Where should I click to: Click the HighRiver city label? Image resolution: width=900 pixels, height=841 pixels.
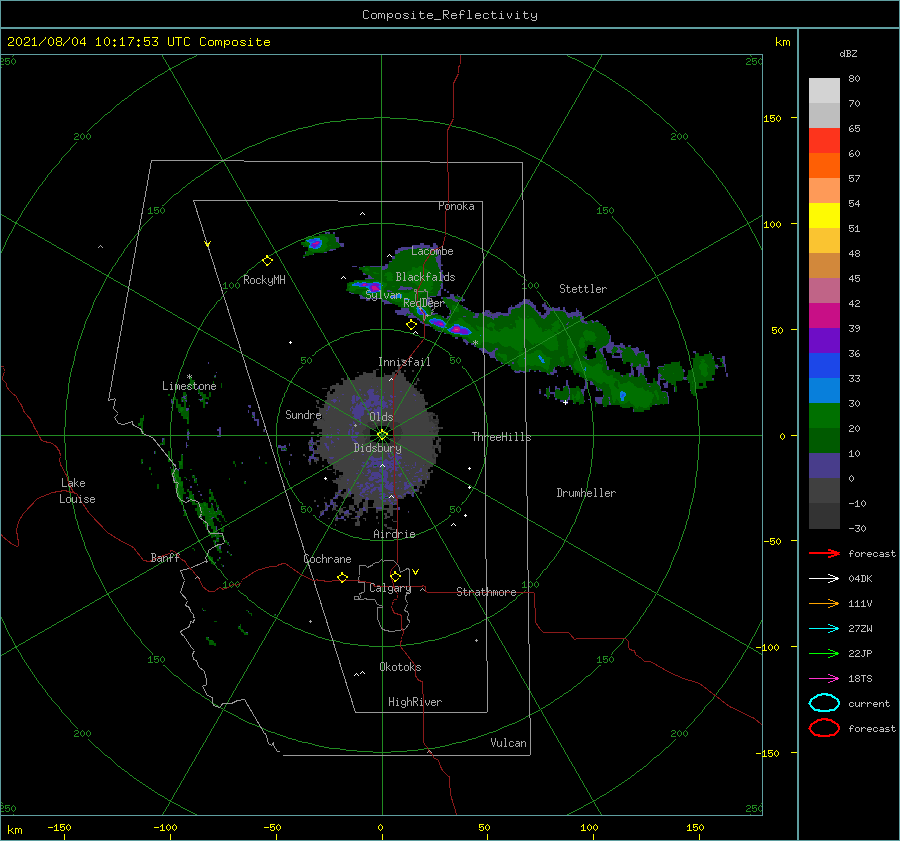coord(415,702)
